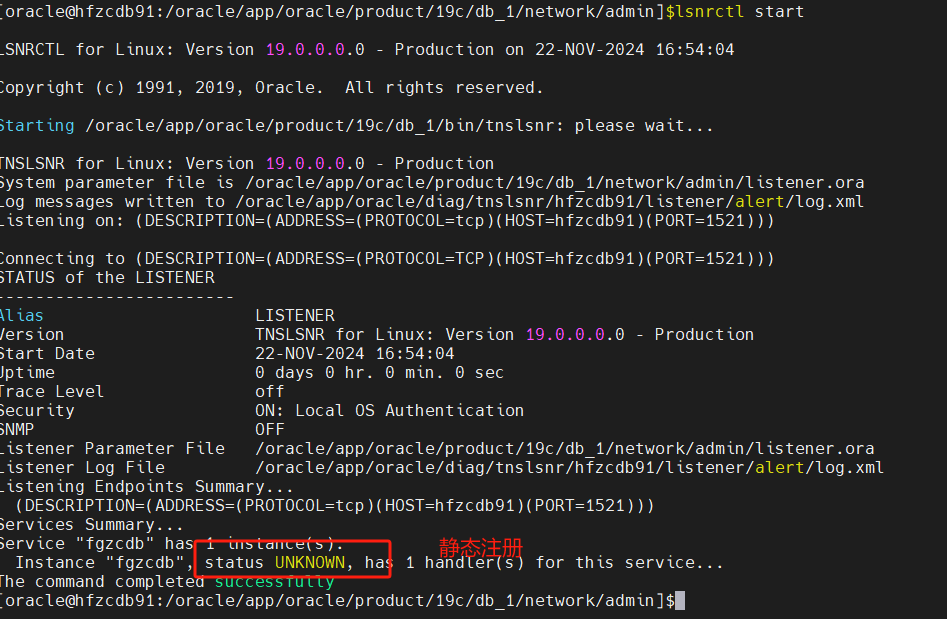Image resolution: width=947 pixels, height=619 pixels.
Task: Click the Trace Level "off" value
Action: coord(269,392)
